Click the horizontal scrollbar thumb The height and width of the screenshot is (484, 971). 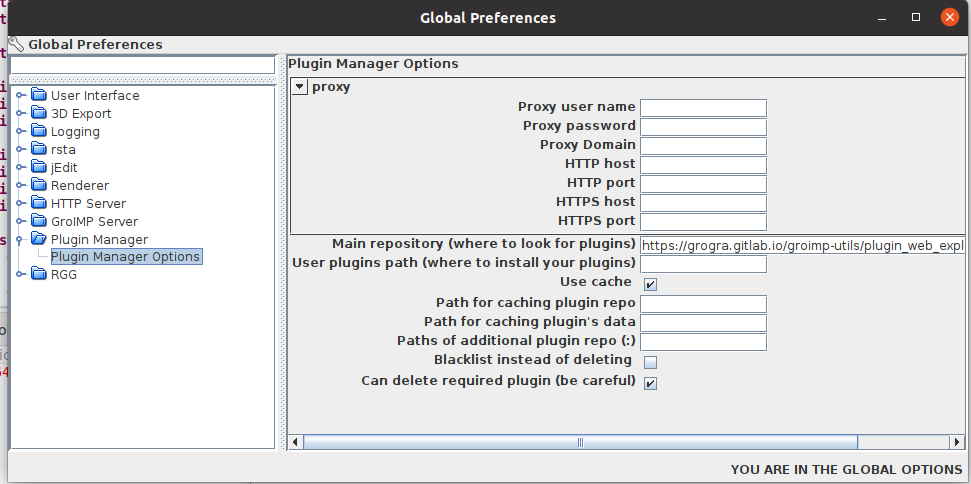[x=580, y=441]
